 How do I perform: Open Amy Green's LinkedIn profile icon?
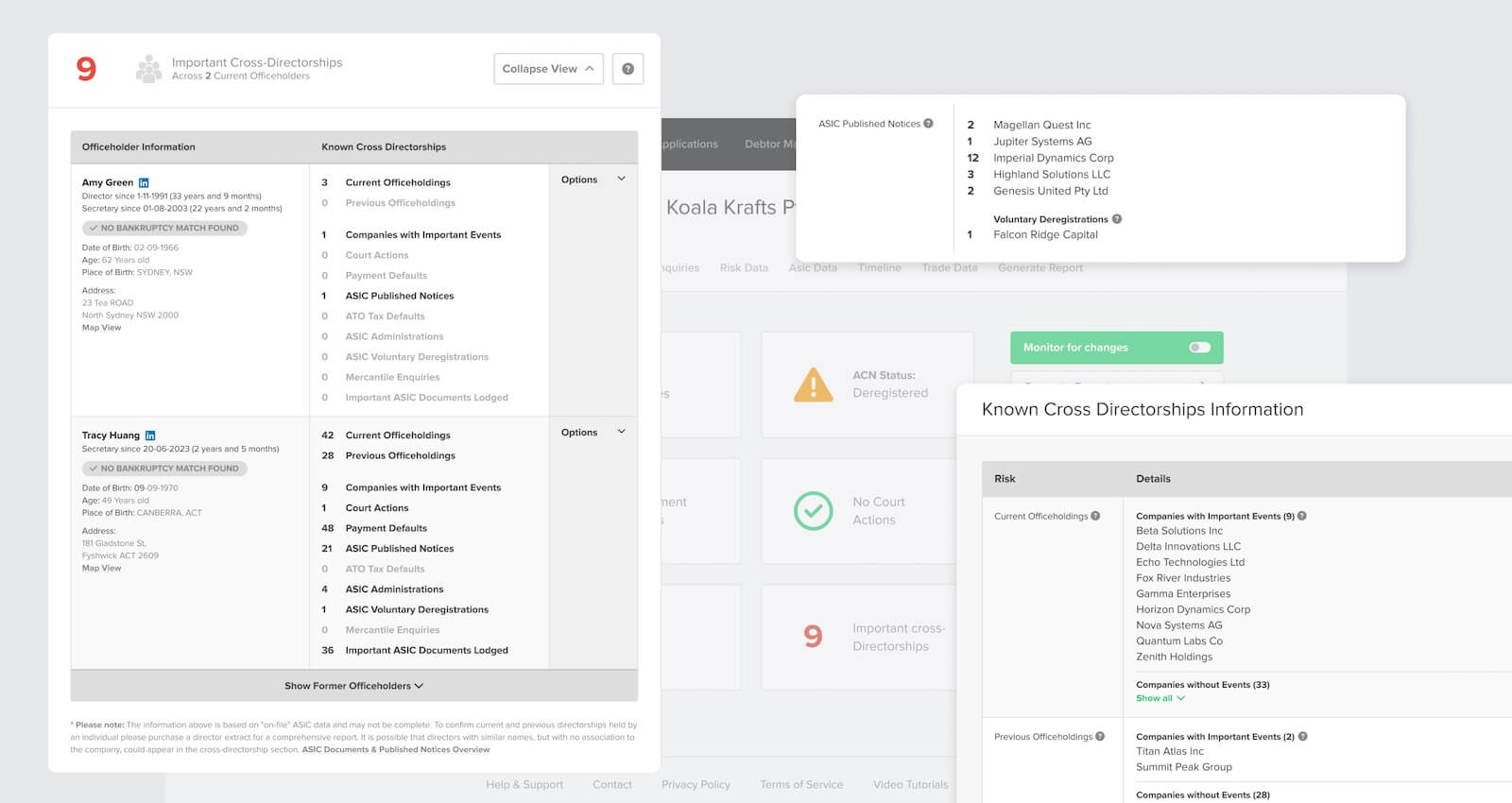click(144, 182)
